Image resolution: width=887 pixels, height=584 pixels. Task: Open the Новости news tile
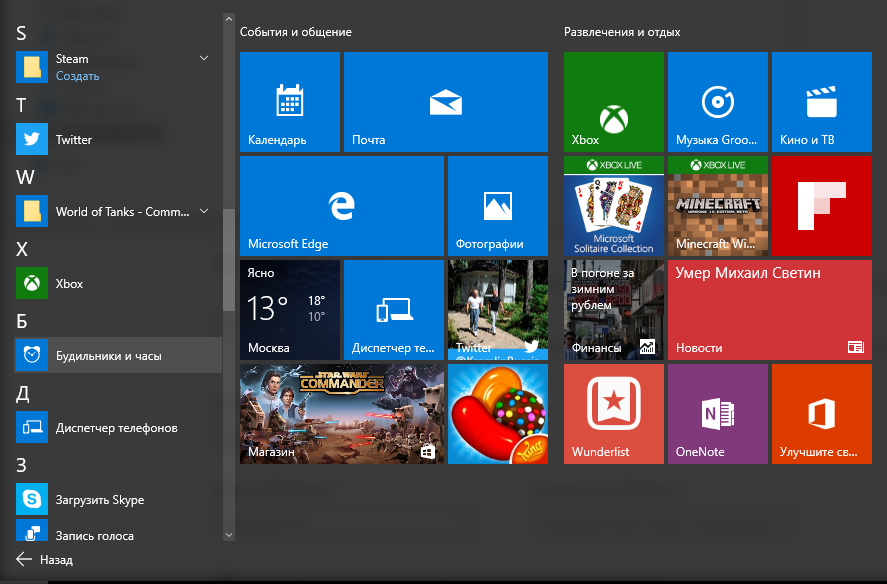tap(770, 310)
